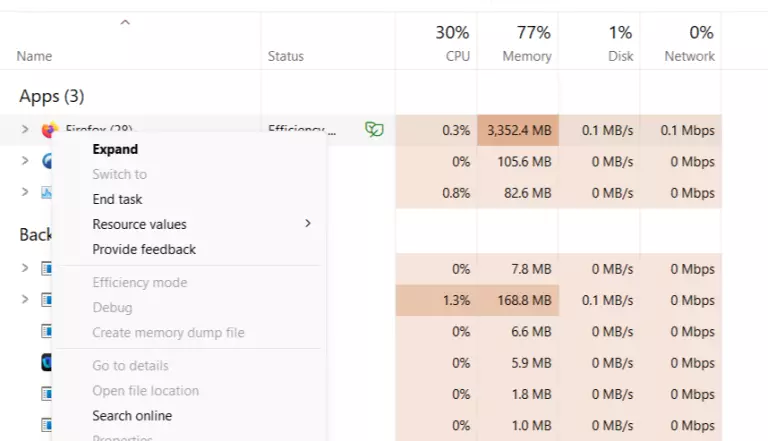Expand the Firefox process group chevron

click(x=25, y=129)
